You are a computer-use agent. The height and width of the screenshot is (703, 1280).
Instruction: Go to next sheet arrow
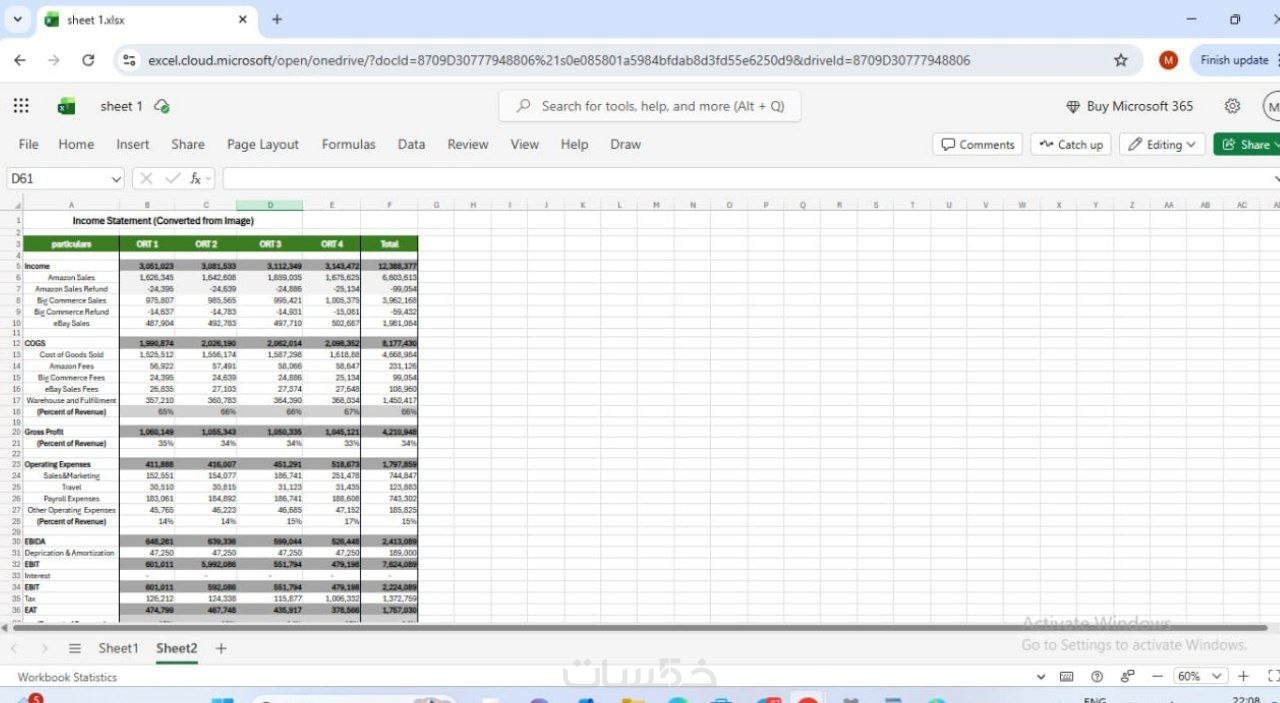44,648
